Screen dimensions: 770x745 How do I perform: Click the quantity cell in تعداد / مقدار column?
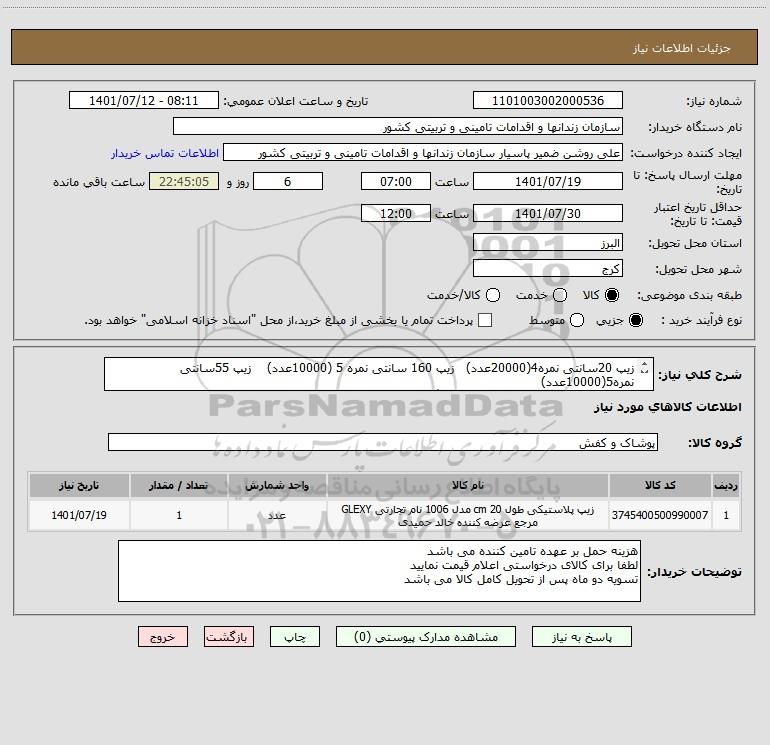[179, 515]
